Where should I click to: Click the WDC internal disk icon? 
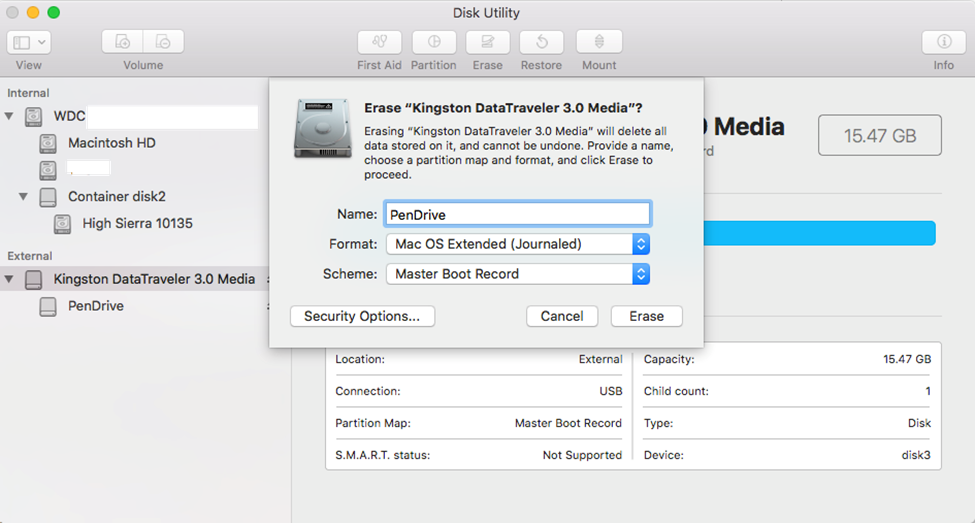pos(34,116)
